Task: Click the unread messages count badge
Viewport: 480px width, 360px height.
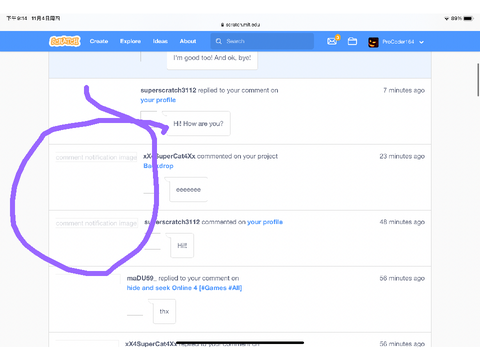Action: pyautogui.click(x=338, y=37)
